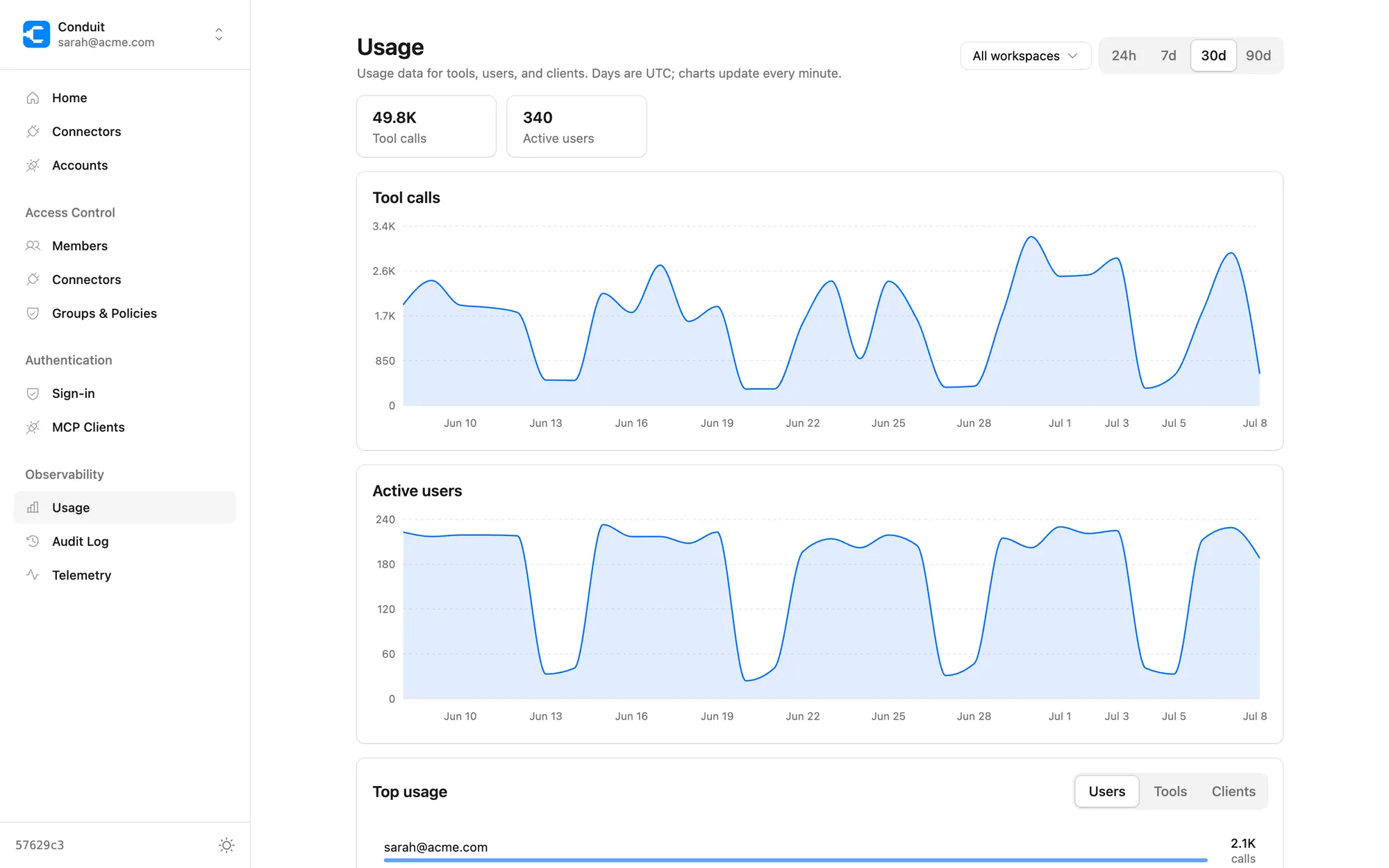Open Accounts page
Image resolution: width=1389 pixels, height=868 pixels.
[x=125, y=165]
